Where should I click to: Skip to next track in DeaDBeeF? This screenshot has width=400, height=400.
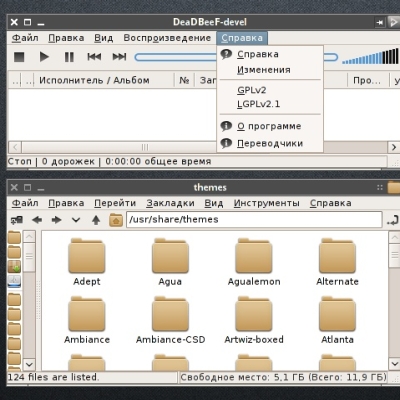point(119,57)
